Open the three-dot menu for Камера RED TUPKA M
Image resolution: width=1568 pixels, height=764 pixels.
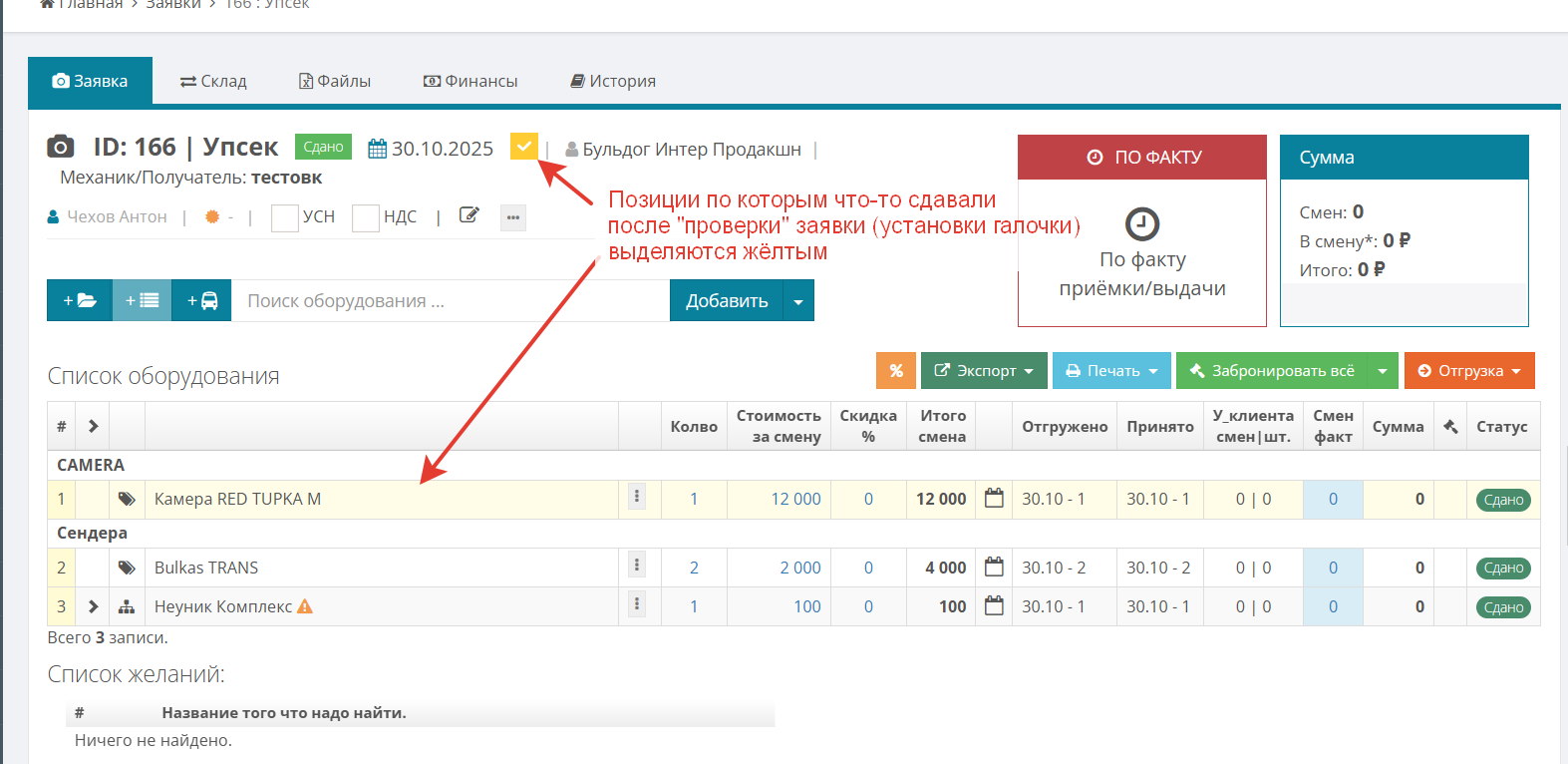[x=637, y=497]
